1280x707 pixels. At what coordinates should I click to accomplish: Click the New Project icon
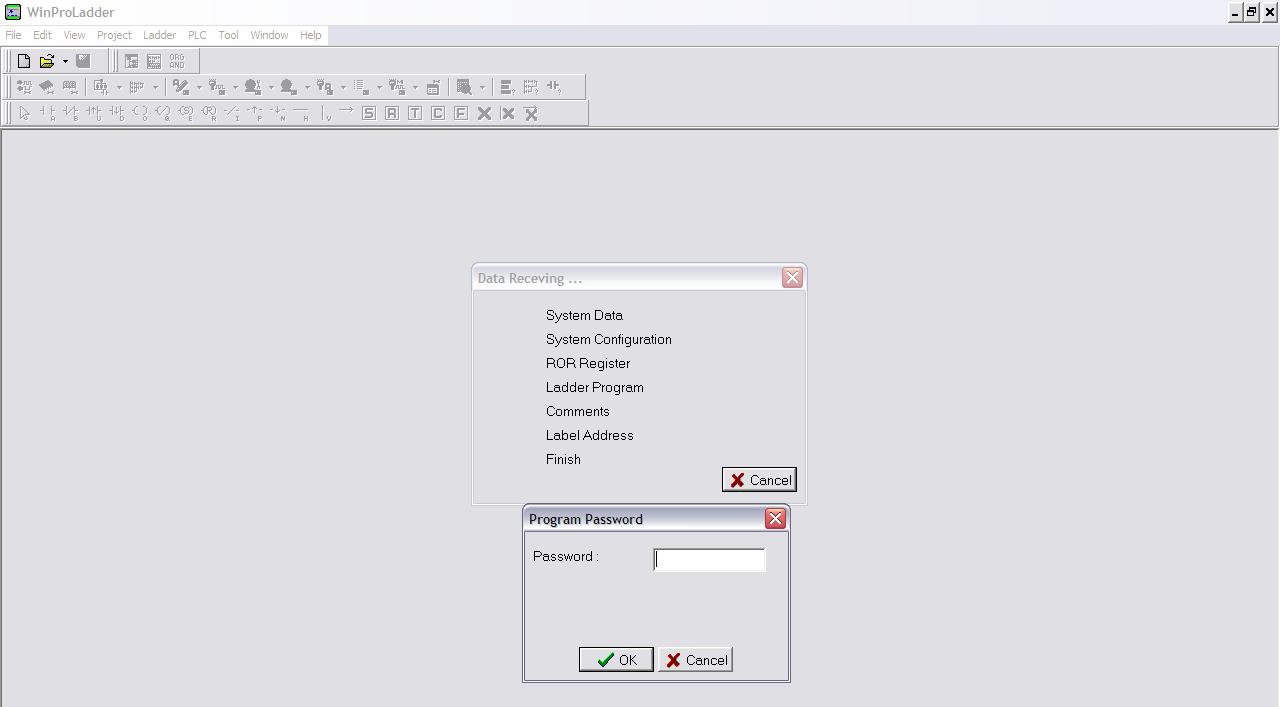coord(24,61)
